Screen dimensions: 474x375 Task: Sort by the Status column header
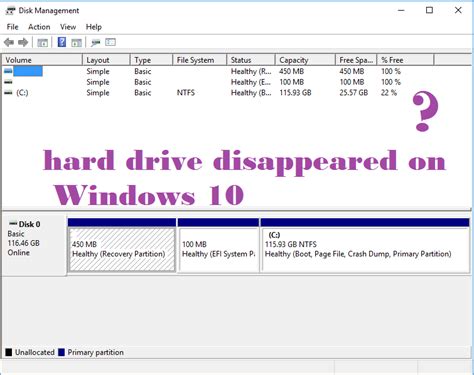251,60
